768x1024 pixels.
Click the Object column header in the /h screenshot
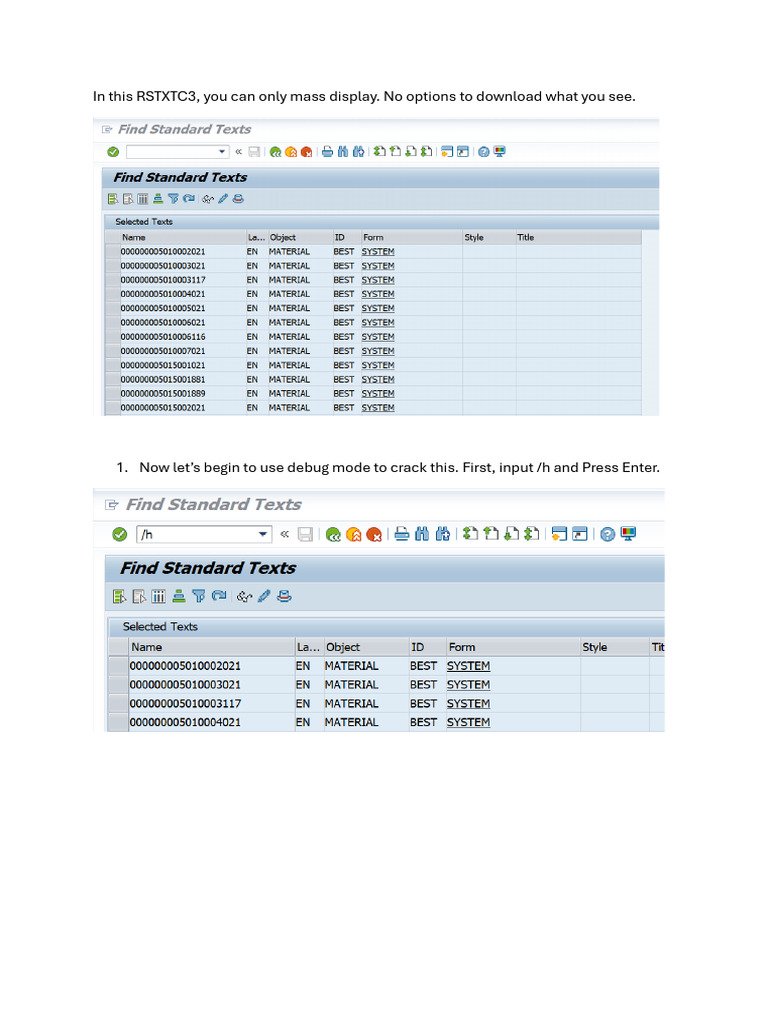click(x=366, y=647)
